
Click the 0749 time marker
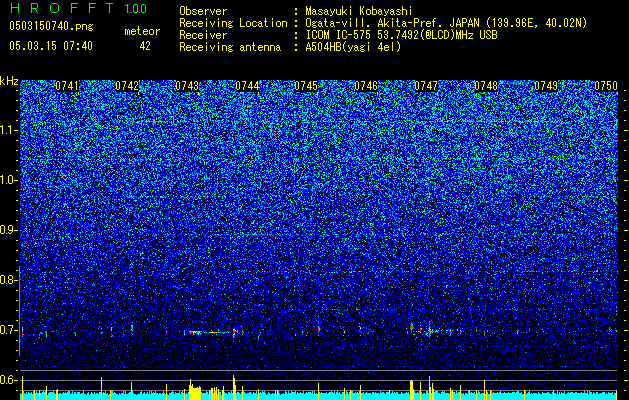[x=546, y=86]
